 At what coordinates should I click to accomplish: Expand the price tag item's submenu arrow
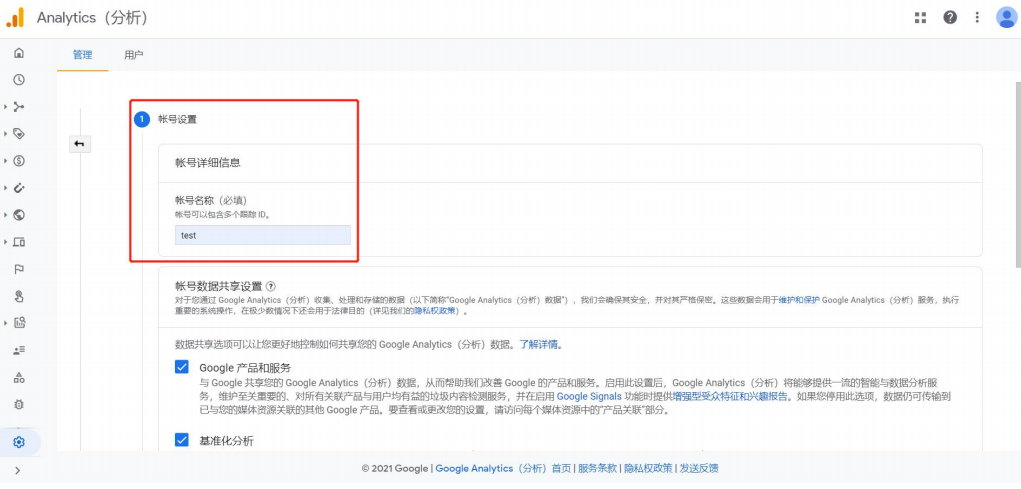(x=5, y=133)
